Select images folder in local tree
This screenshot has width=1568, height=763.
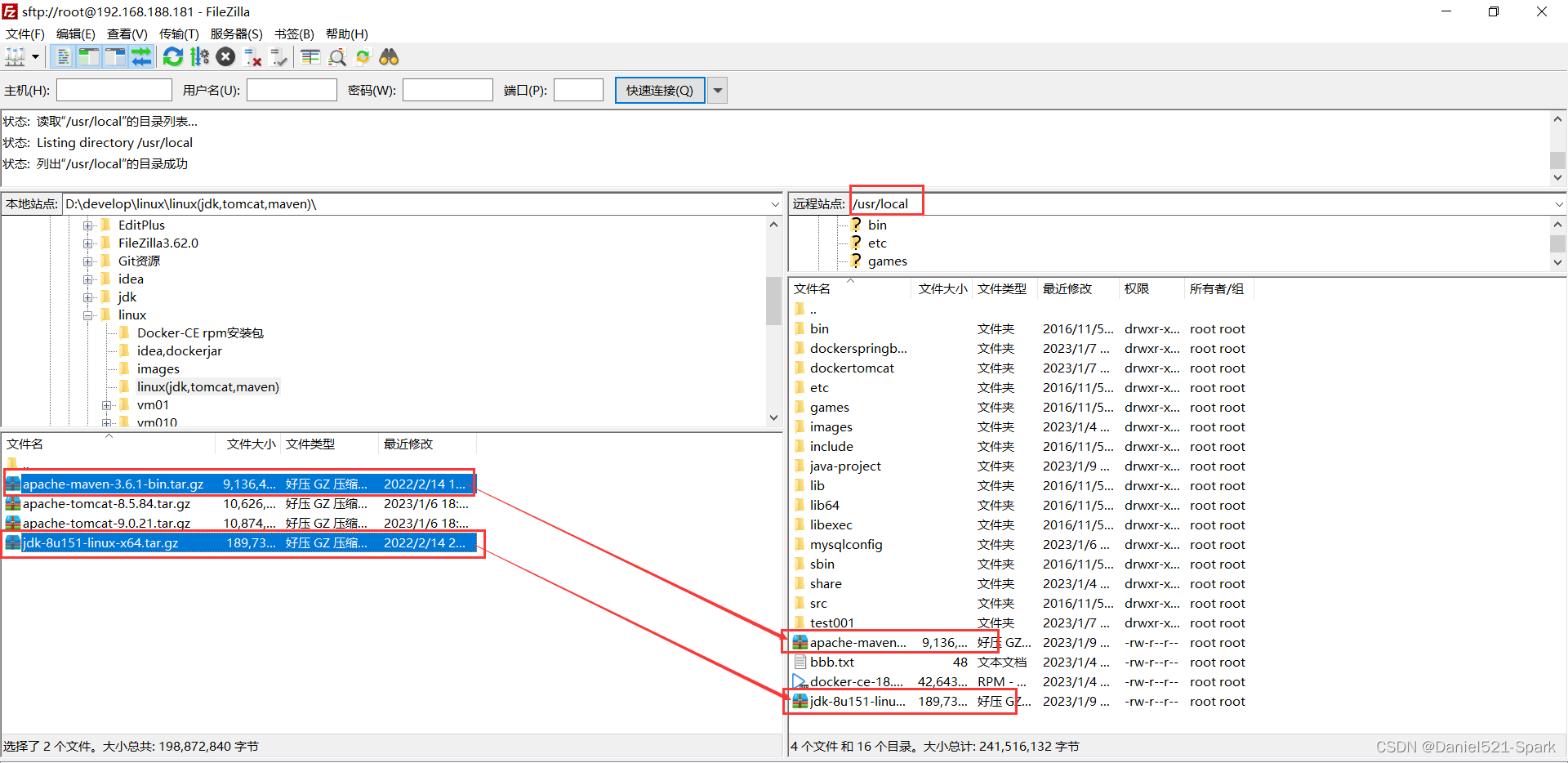point(158,369)
